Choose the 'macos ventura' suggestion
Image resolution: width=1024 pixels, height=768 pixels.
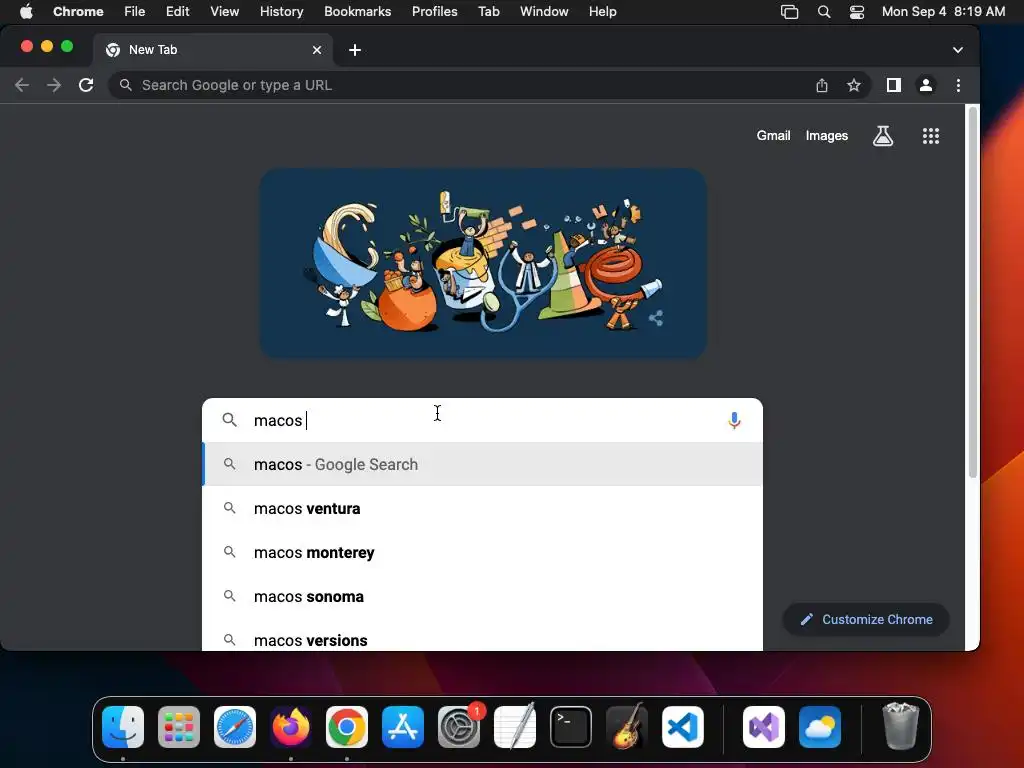483,508
